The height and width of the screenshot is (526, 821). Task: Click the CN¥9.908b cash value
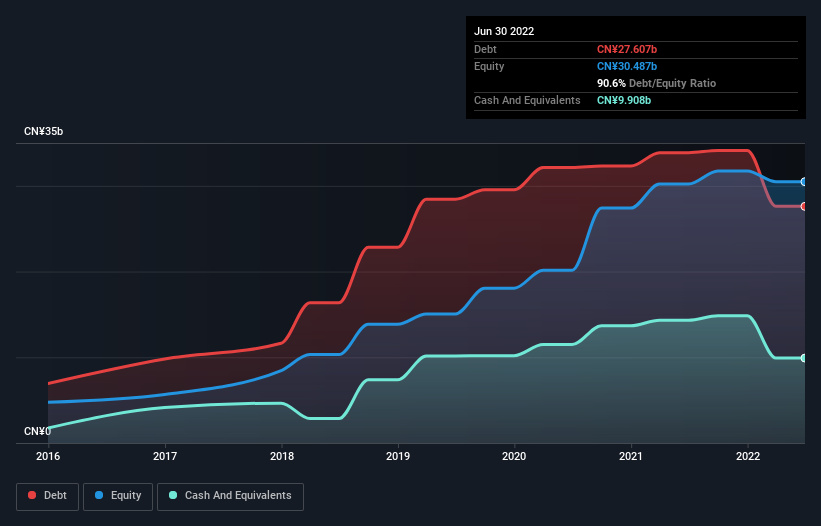624,100
